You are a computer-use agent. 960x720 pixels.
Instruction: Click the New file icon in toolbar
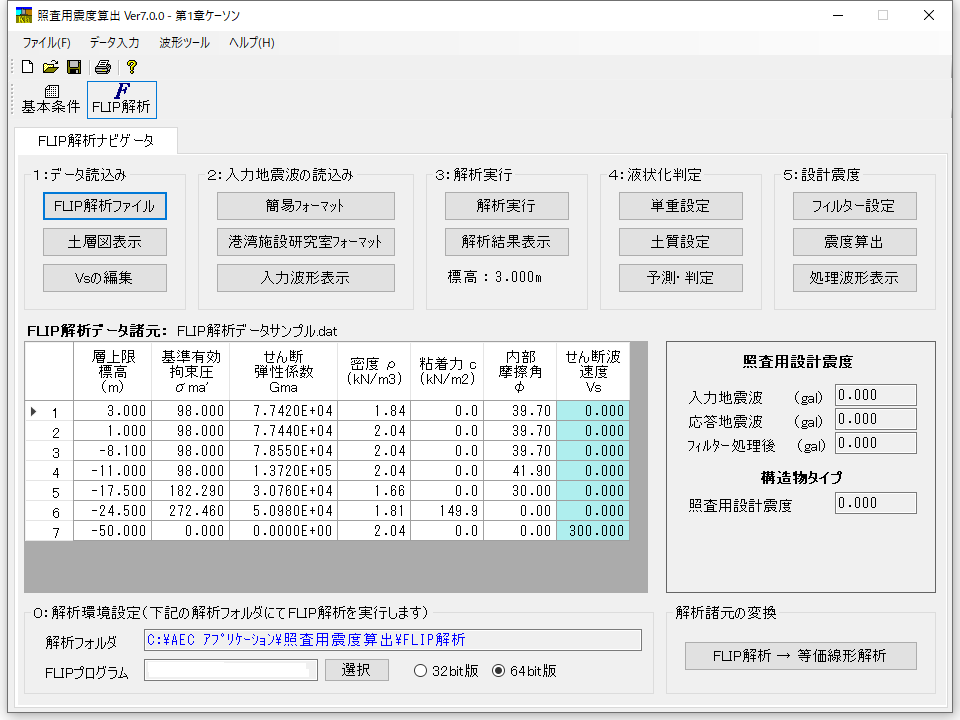28,67
